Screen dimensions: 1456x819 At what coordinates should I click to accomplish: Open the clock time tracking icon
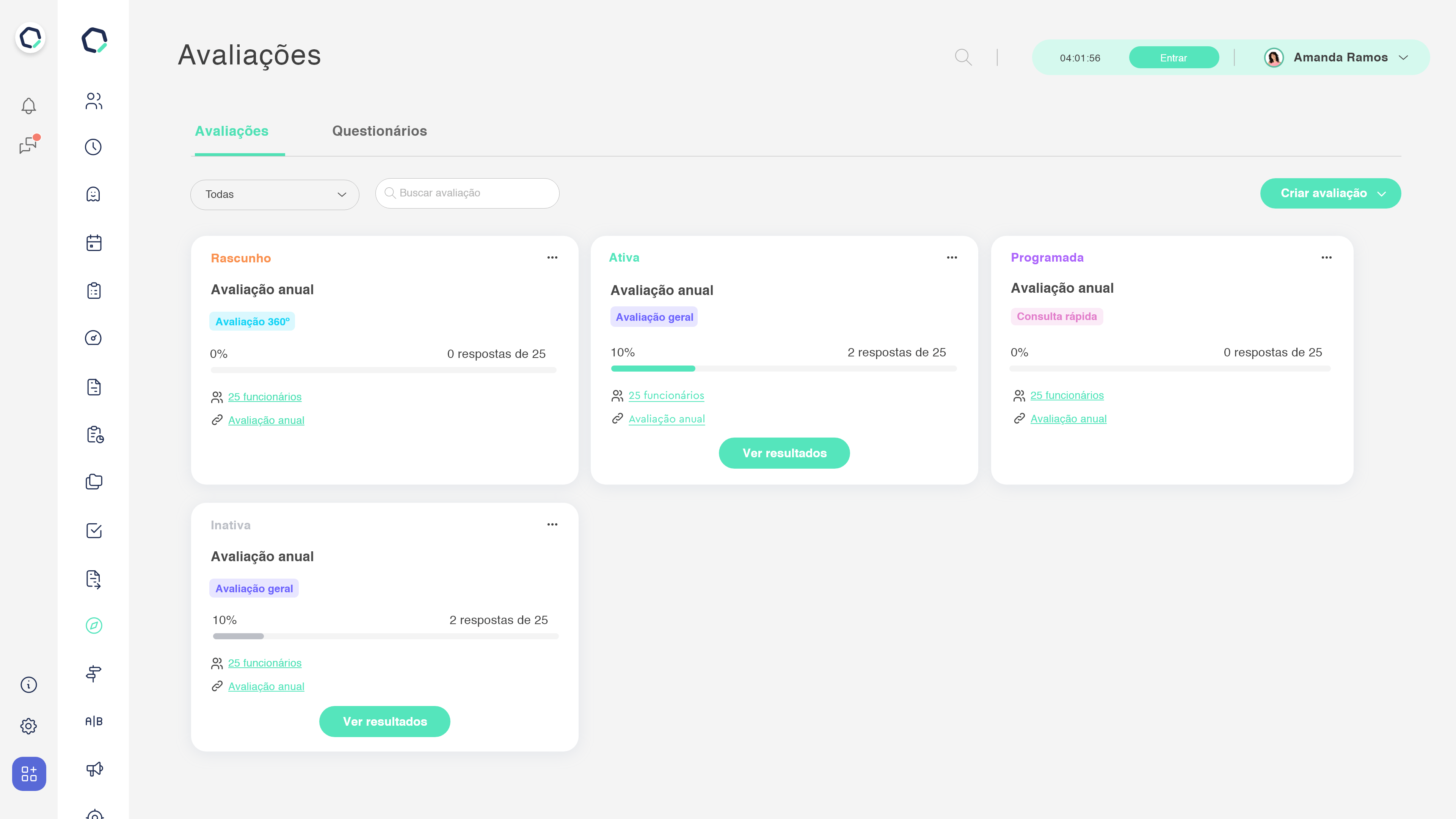click(93, 147)
